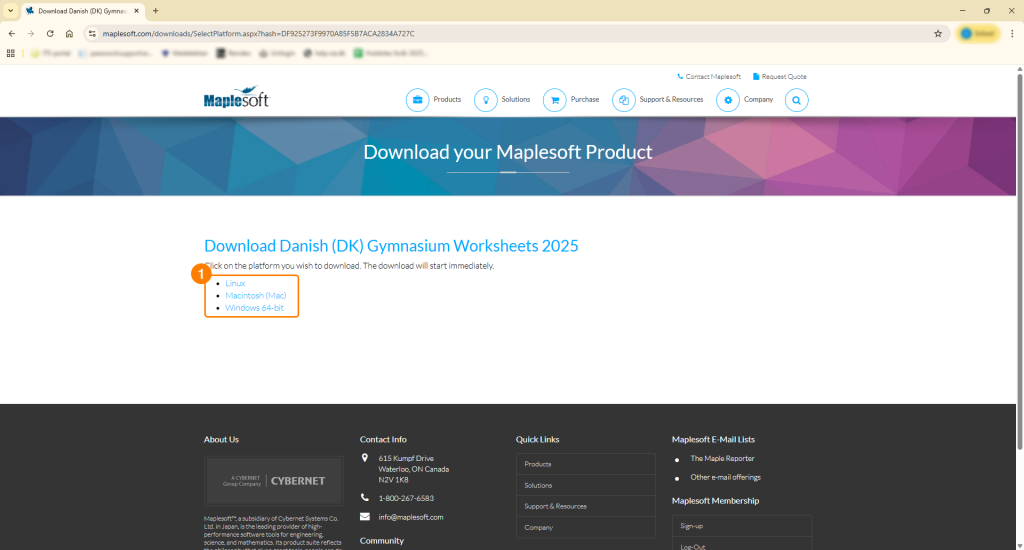
Task: Click the Solutions lightbulb icon
Action: 485,100
